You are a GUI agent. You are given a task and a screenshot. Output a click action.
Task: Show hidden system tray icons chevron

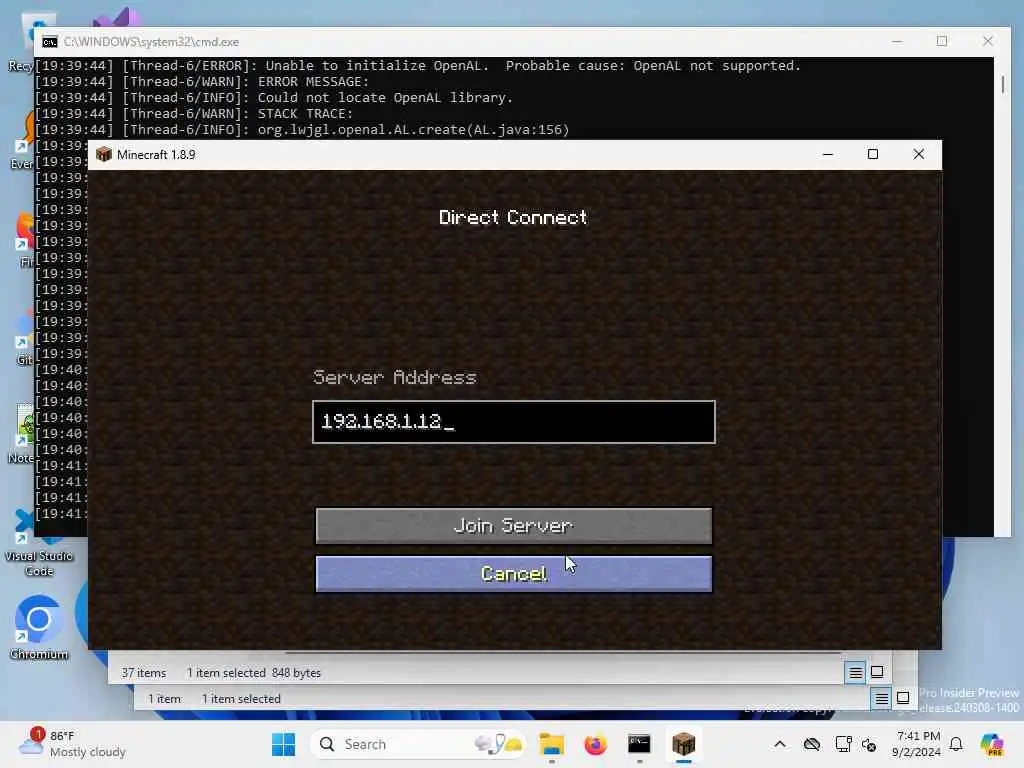tap(780, 744)
